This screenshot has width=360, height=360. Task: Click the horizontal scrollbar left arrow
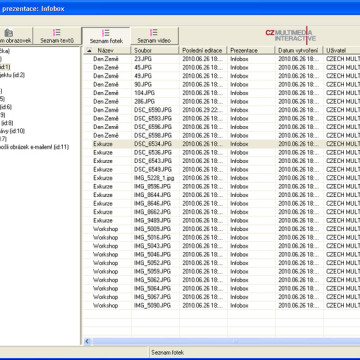[x=87, y=341]
